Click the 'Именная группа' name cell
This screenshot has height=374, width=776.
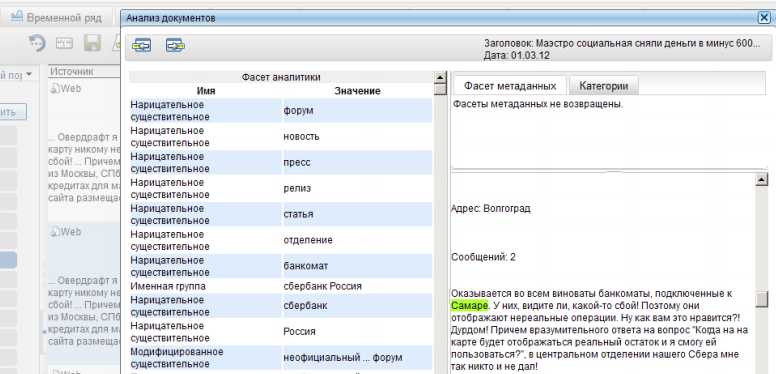pyautogui.click(x=168, y=286)
